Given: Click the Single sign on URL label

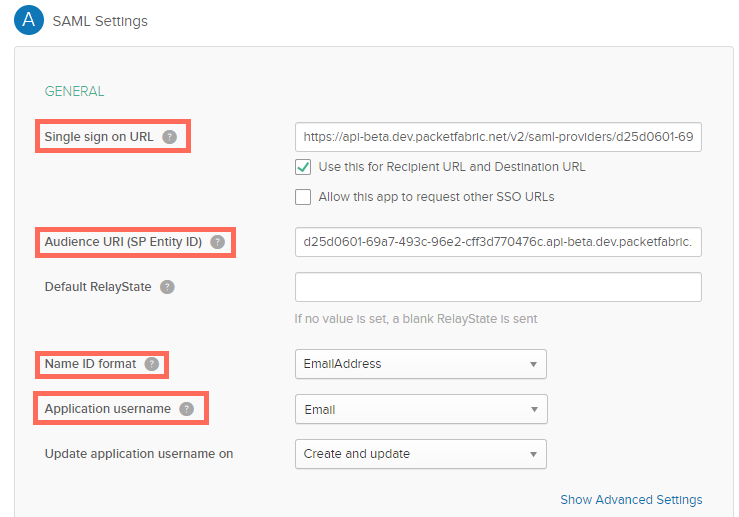Looking at the screenshot, I should [99, 137].
